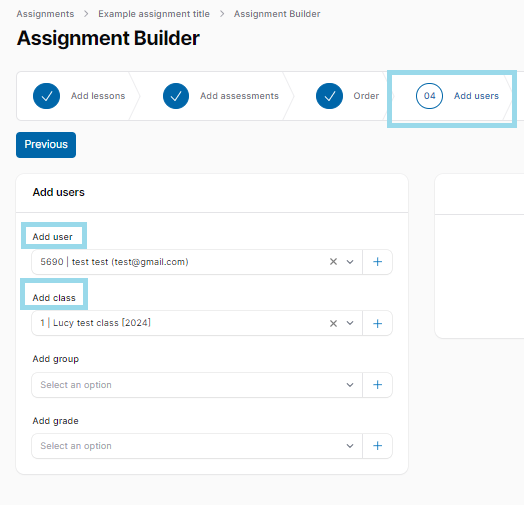Click the Previous button
This screenshot has height=505, width=524.
pos(46,145)
